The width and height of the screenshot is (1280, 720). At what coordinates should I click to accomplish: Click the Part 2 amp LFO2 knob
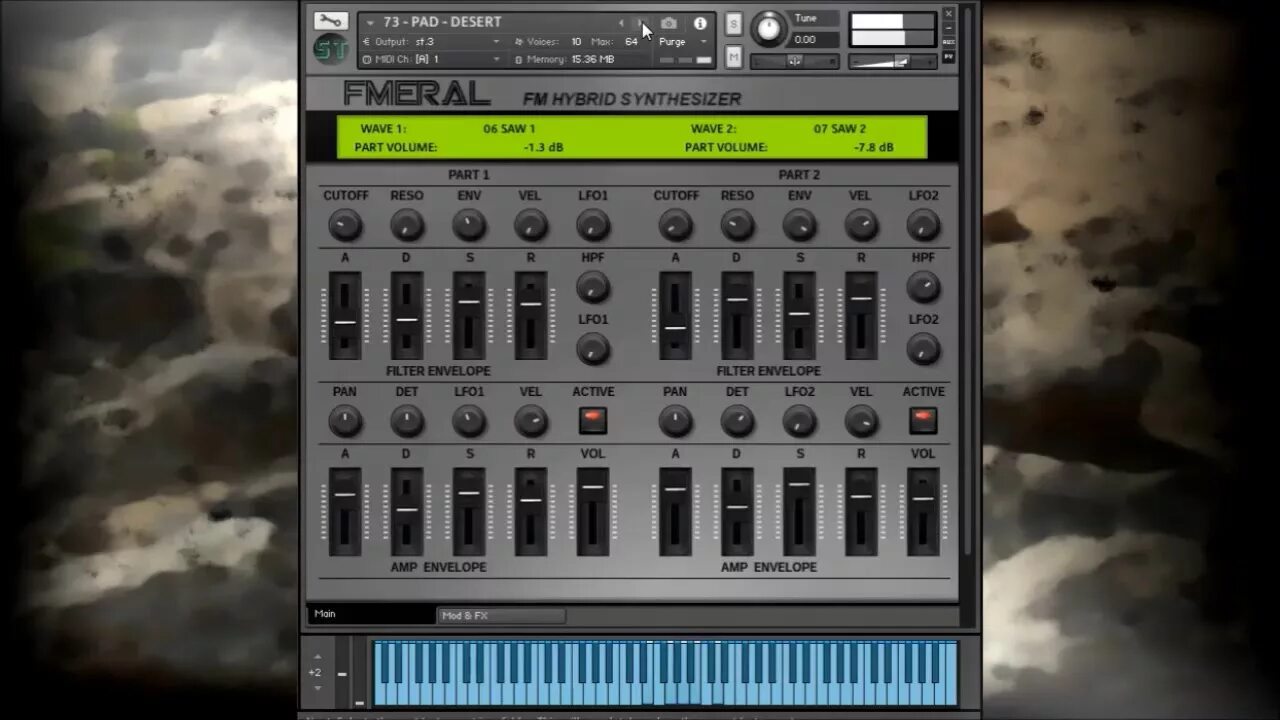(x=799, y=421)
